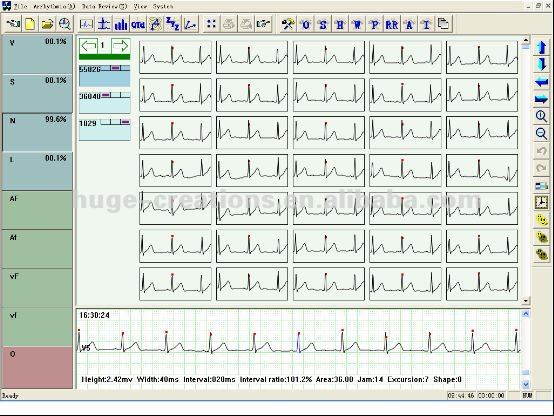
Task: Click the hammer and wrench tools icon
Action: point(288,24)
